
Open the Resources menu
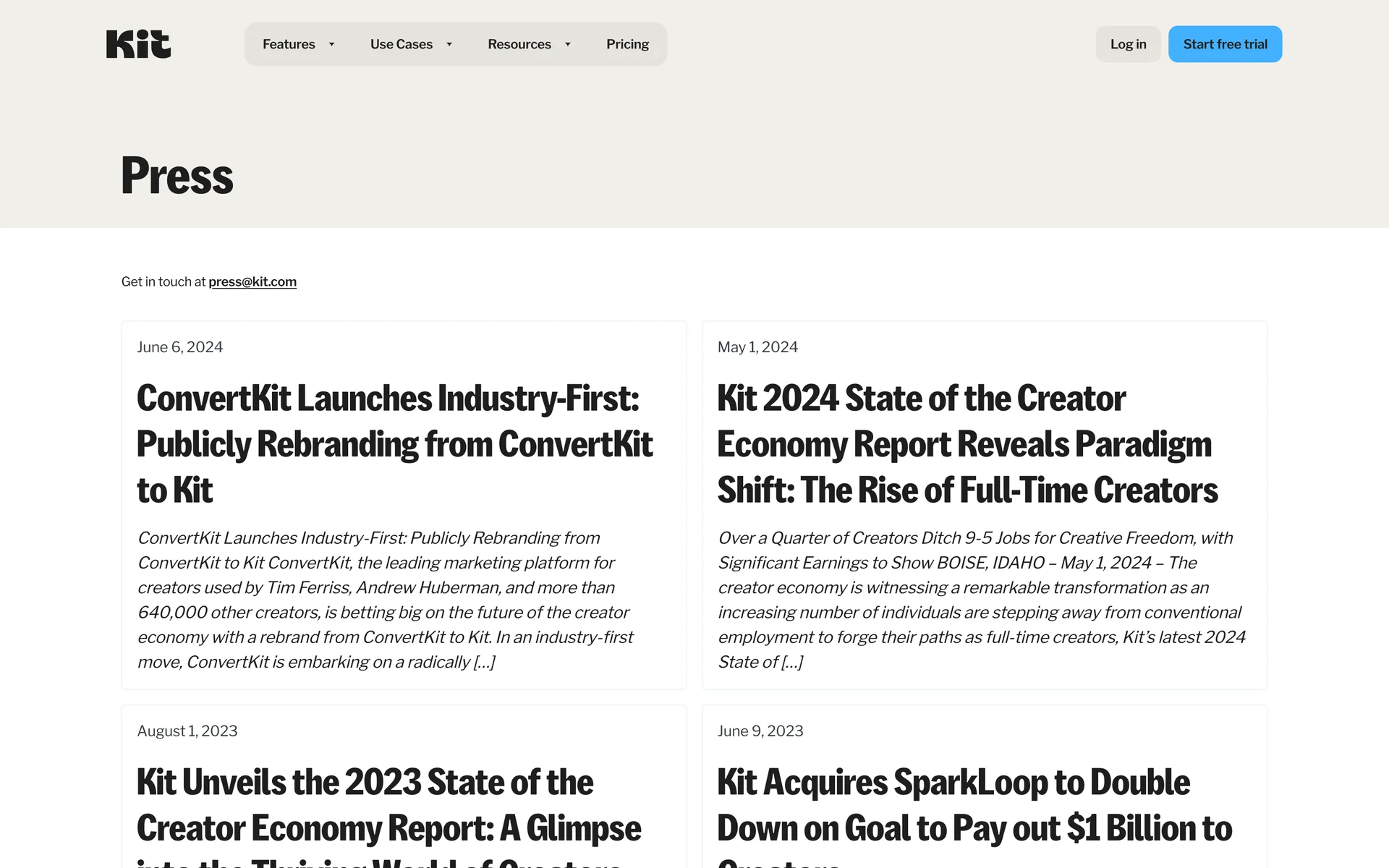pos(519,44)
